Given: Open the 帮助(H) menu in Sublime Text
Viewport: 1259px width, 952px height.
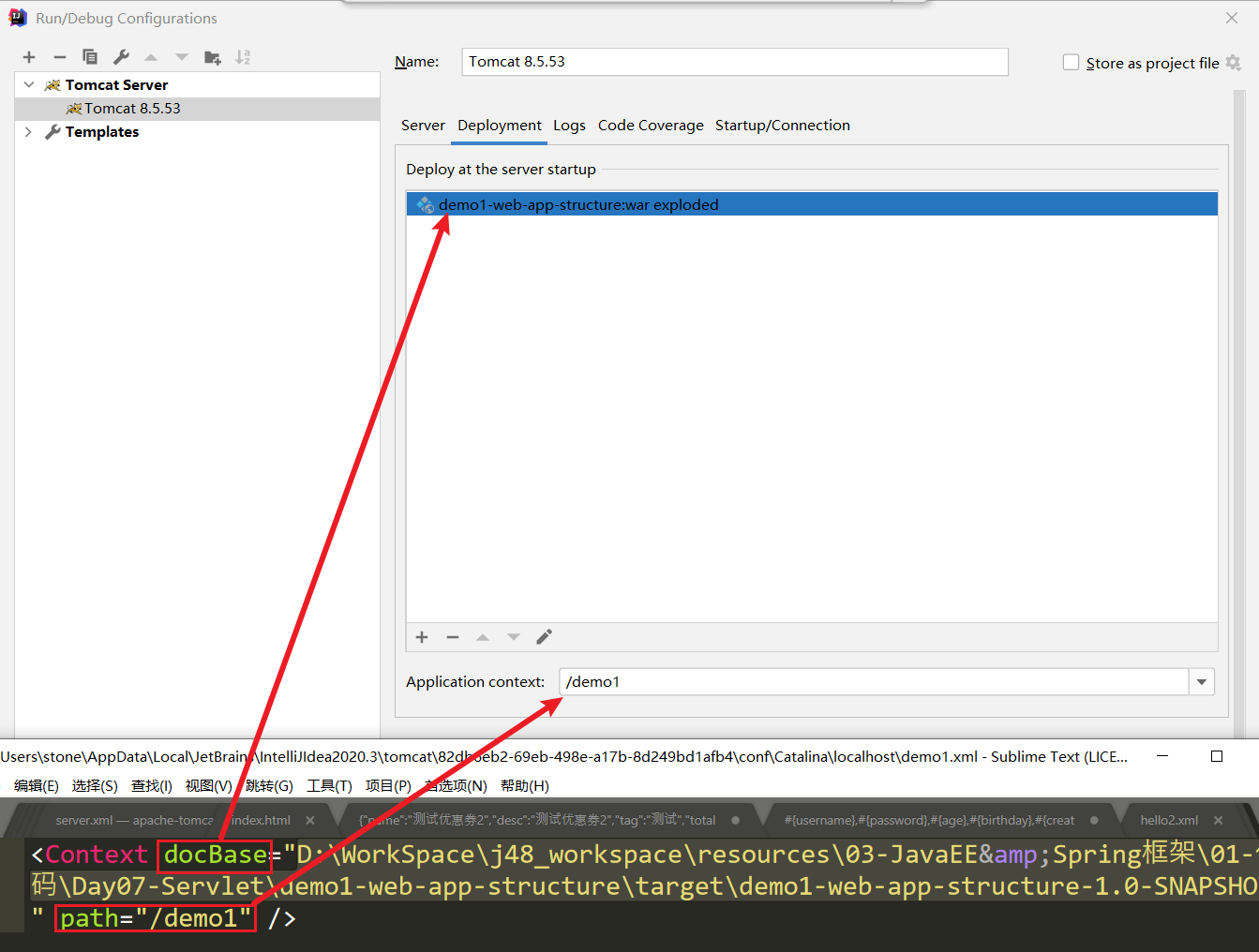Looking at the screenshot, I should [x=525, y=786].
